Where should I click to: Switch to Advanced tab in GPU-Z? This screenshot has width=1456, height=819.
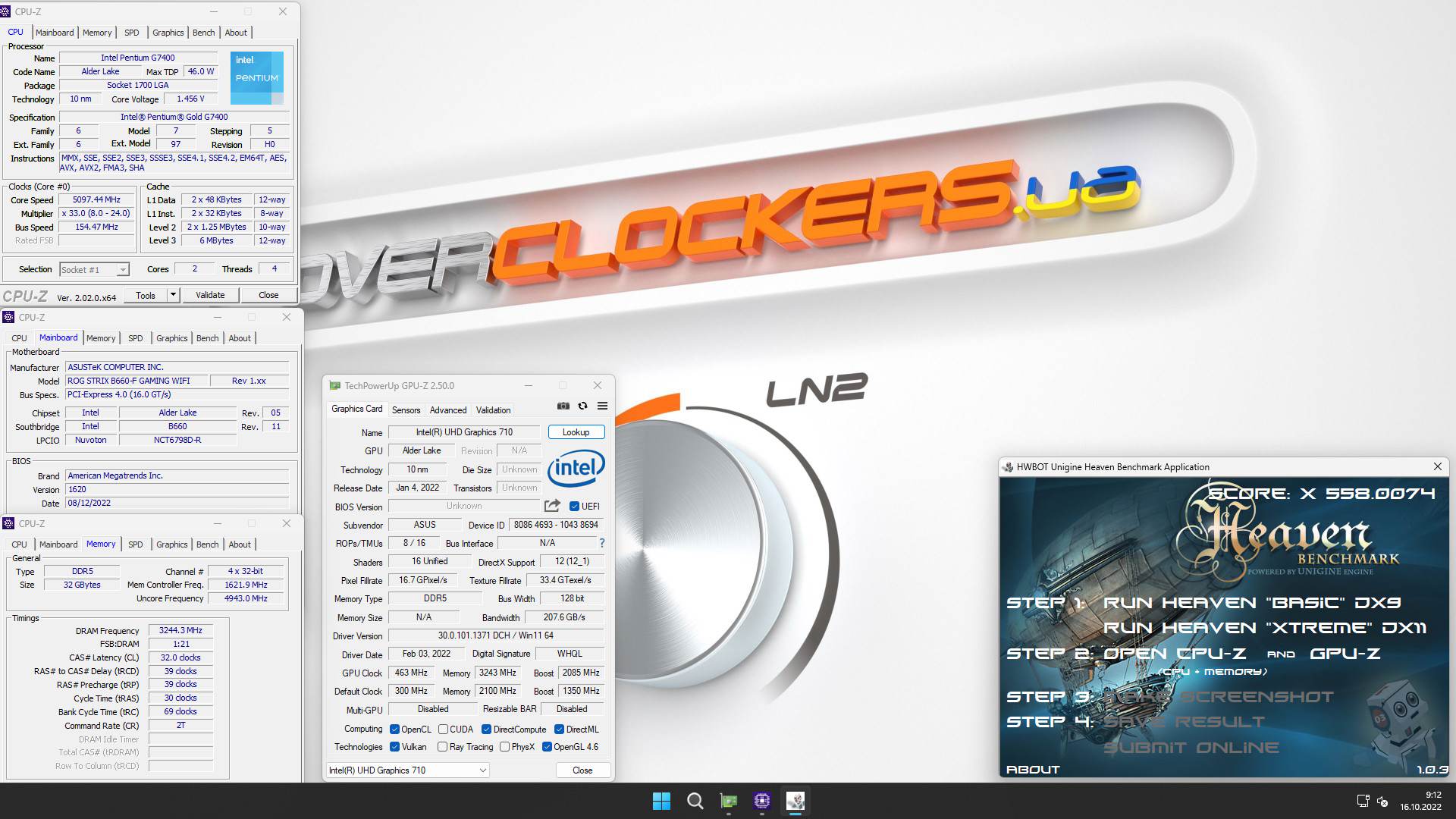[x=448, y=409]
